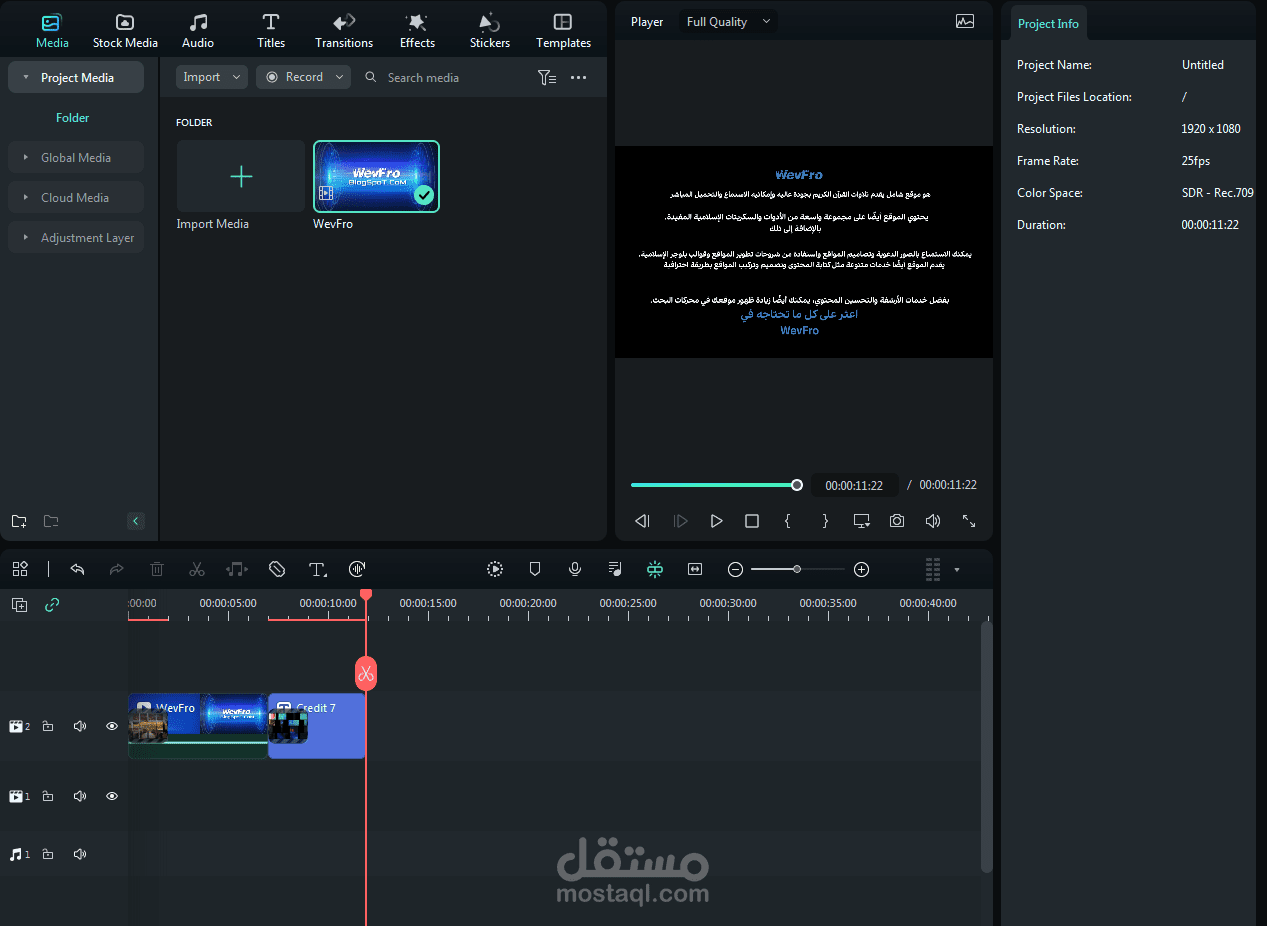Delete selected clip with trash icon
1267x926 pixels.
point(157,569)
